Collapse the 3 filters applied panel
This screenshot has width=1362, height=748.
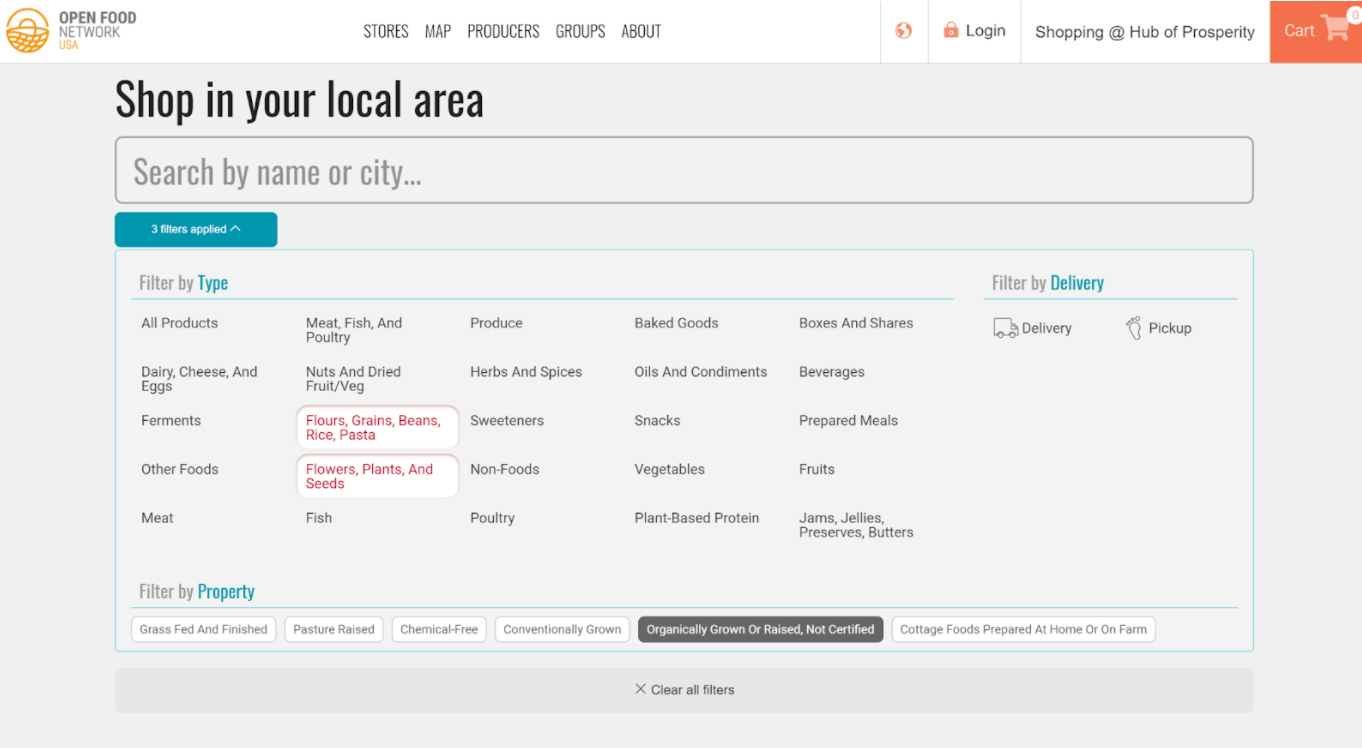click(x=196, y=229)
